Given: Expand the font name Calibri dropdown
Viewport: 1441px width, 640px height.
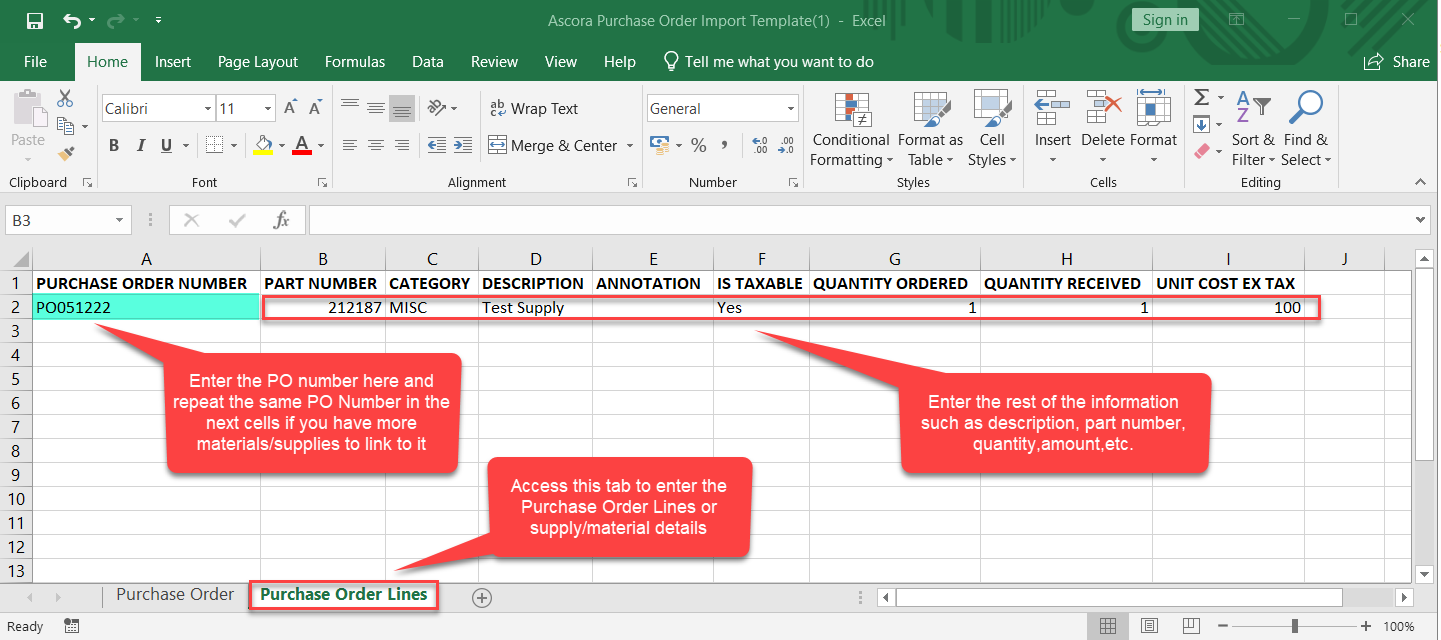Looking at the screenshot, I should [208, 109].
